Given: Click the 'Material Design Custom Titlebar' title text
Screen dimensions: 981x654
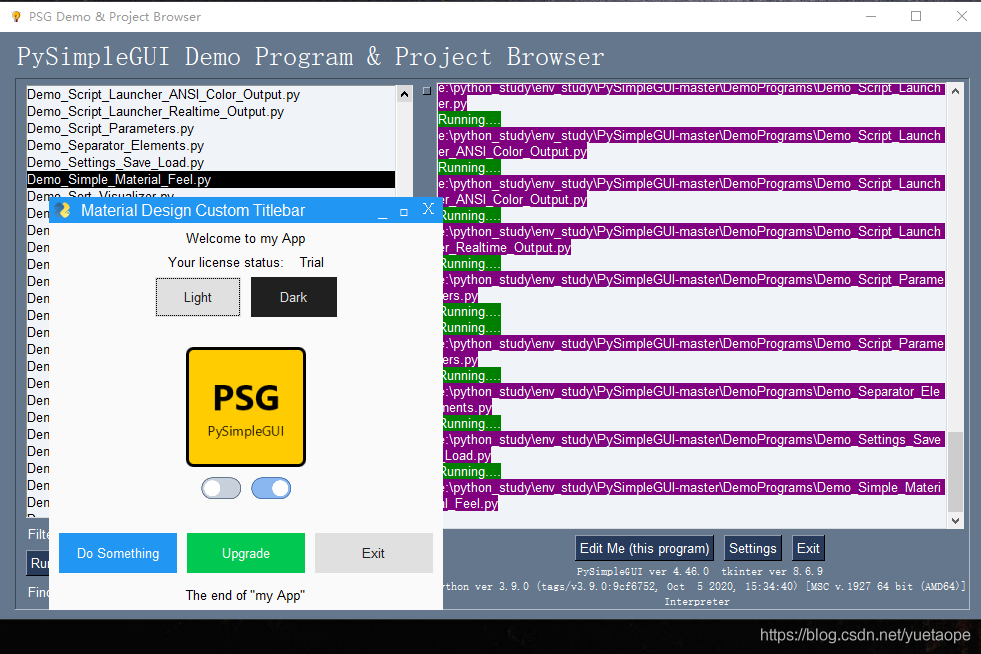Looking at the screenshot, I should [193, 210].
